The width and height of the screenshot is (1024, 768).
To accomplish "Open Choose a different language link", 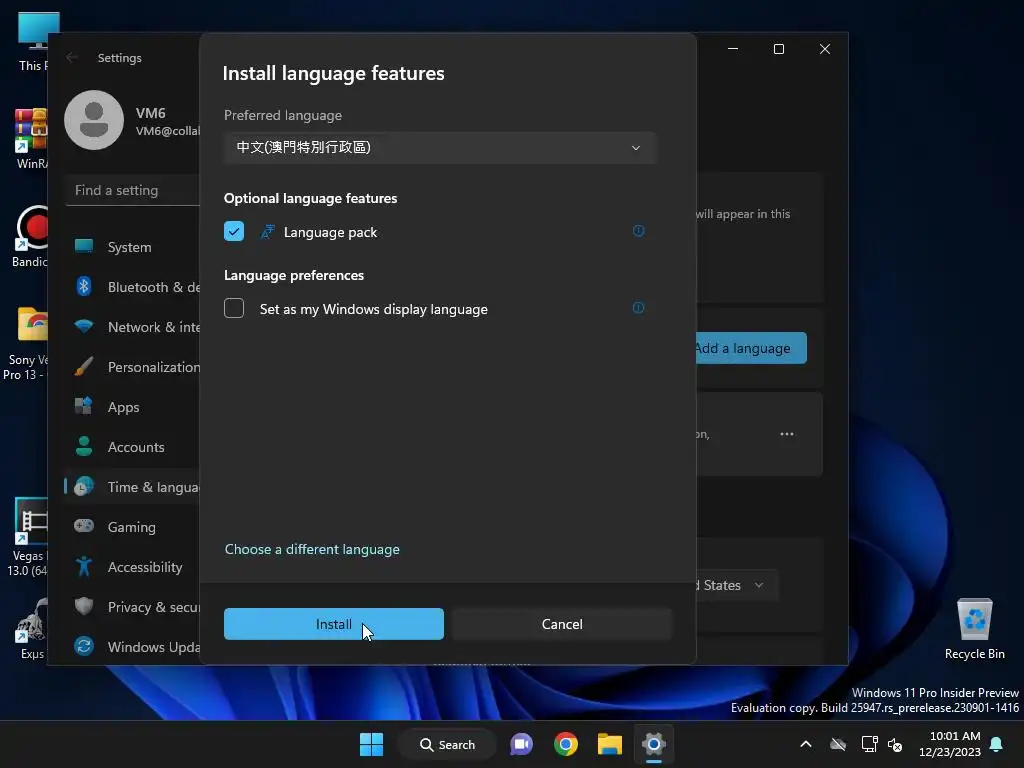I will click(312, 549).
